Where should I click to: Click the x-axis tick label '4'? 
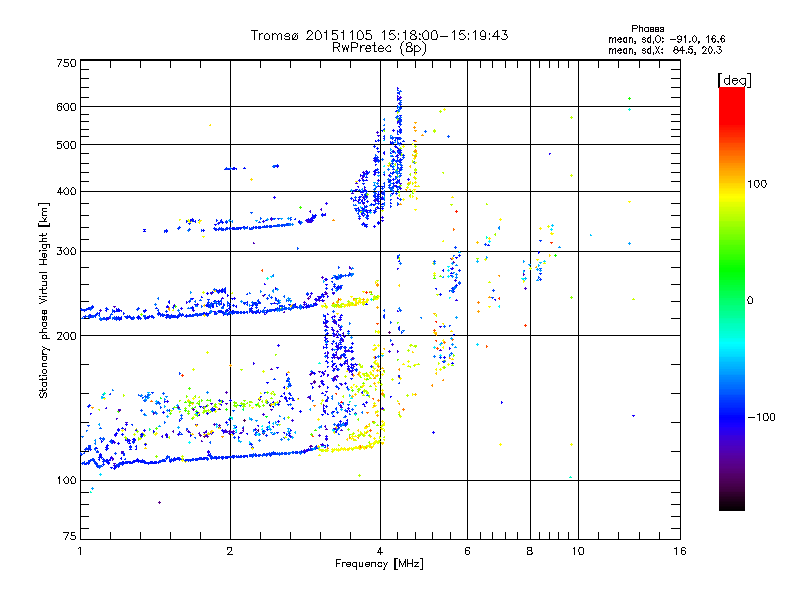click(x=380, y=551)
